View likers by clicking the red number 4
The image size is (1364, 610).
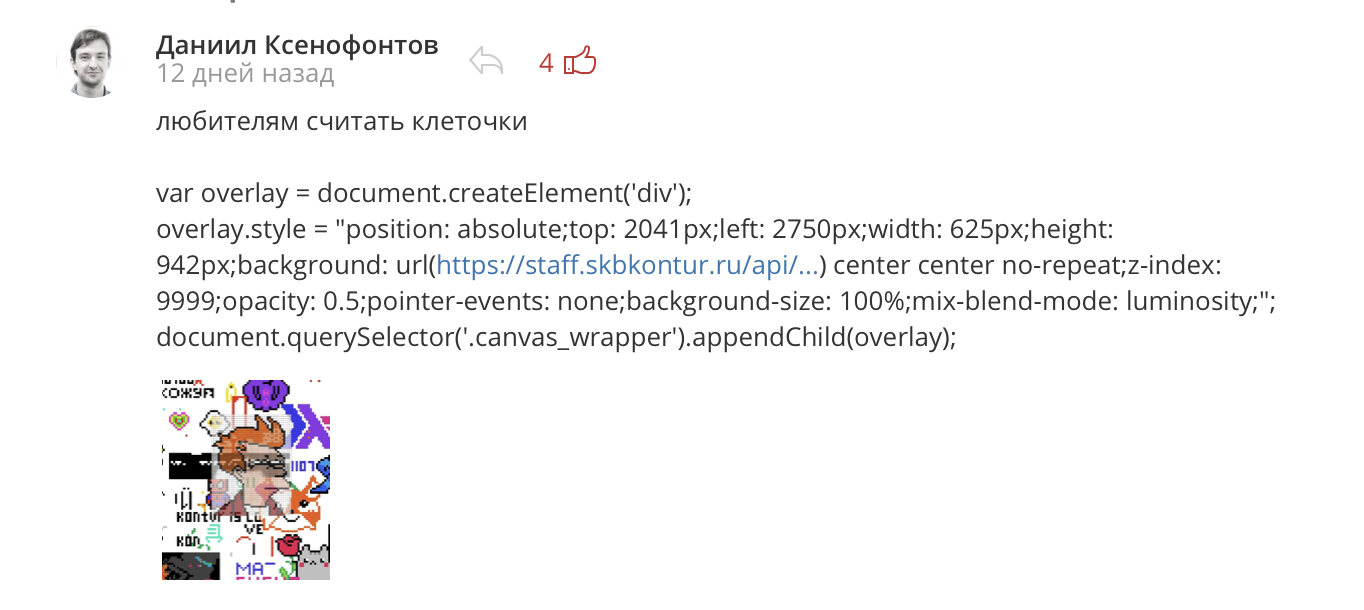(546, 62)
